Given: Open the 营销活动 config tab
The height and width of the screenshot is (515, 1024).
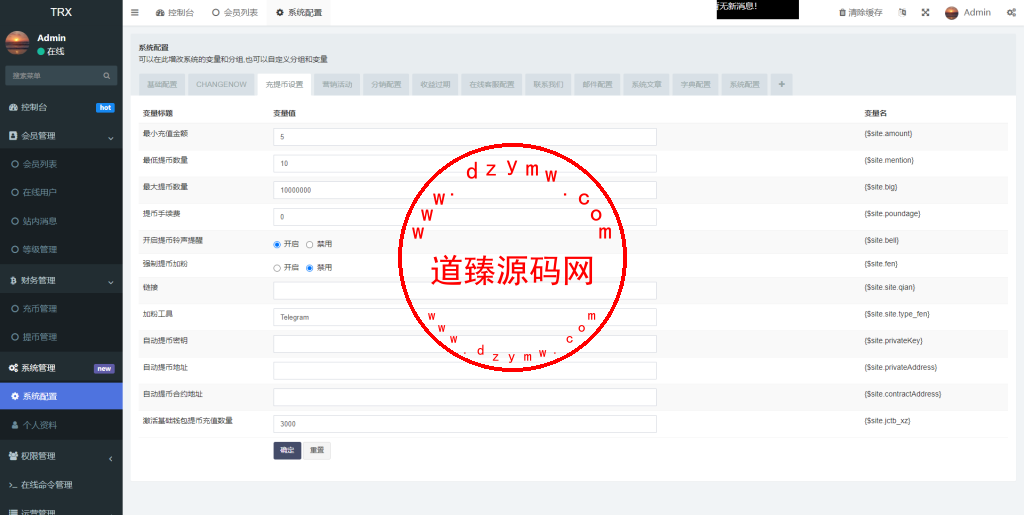Looking at the screenshot, I should click(337, 85).
